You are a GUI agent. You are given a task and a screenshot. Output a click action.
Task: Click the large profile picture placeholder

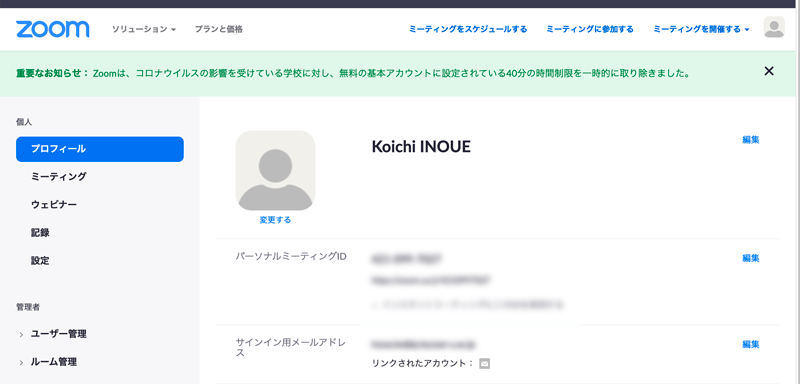276,170
